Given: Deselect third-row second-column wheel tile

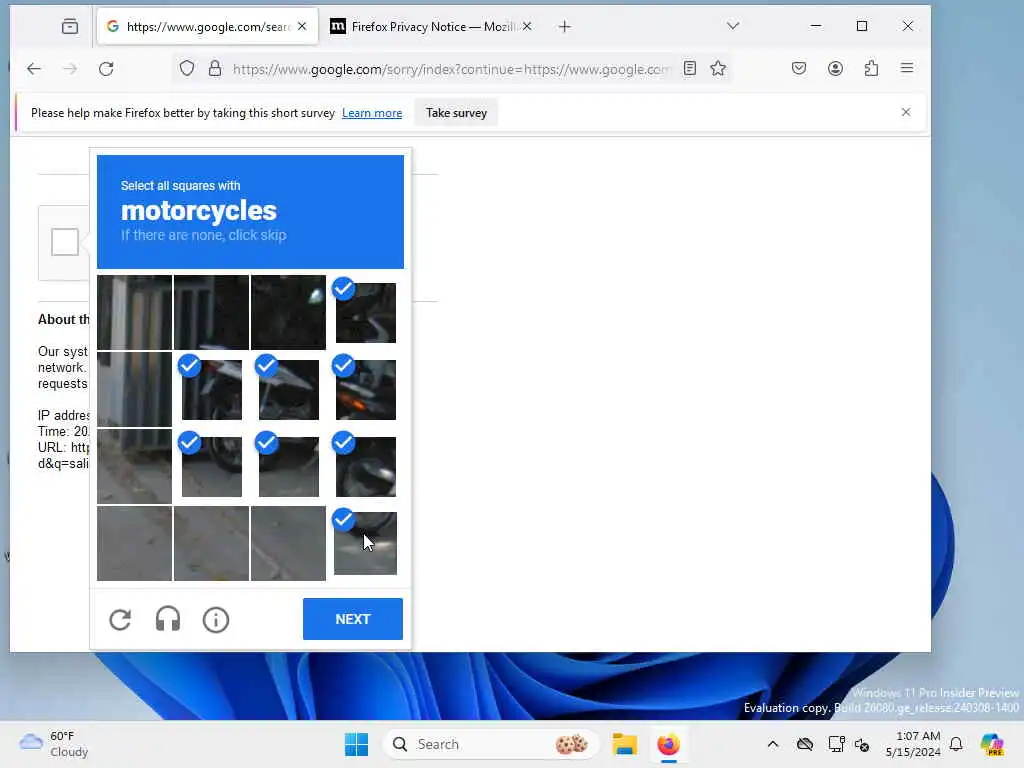Looking at the screenshot, I should tap(212, 466).
